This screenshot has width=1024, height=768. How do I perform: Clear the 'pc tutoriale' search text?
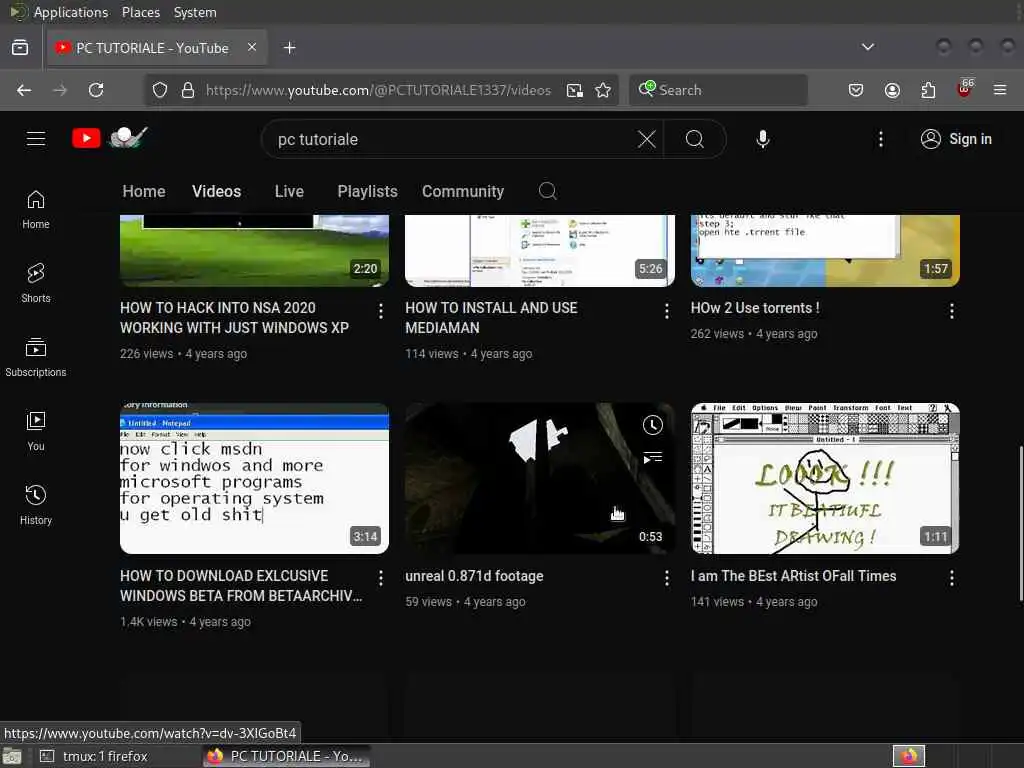click(x=647, y=138)
